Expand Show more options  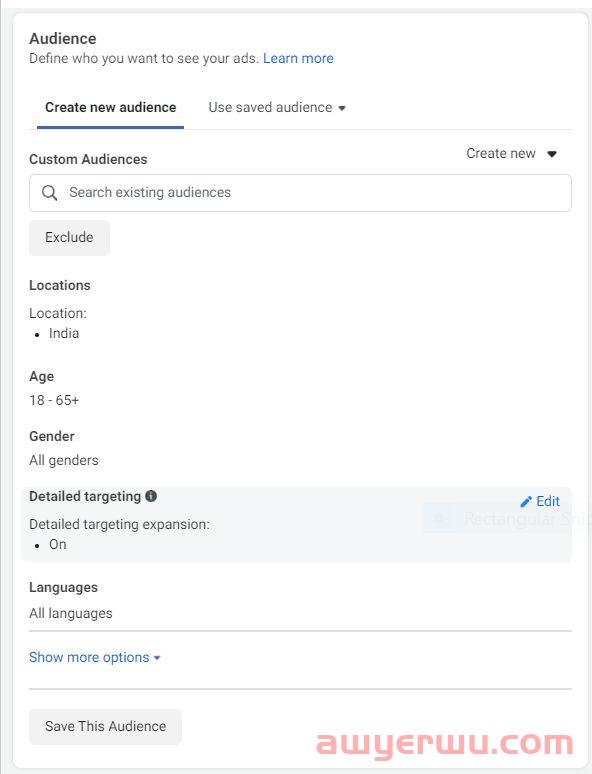[x=94, y=658]
